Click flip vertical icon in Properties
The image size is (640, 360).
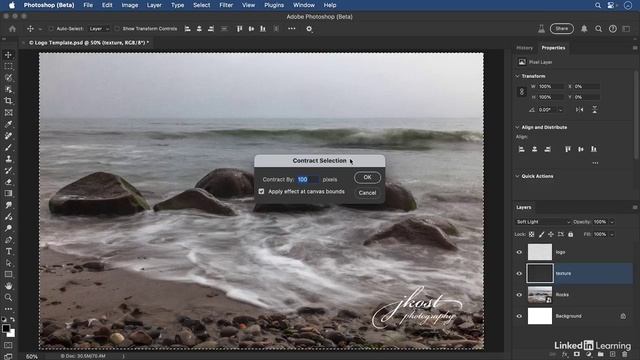point(595,109)
